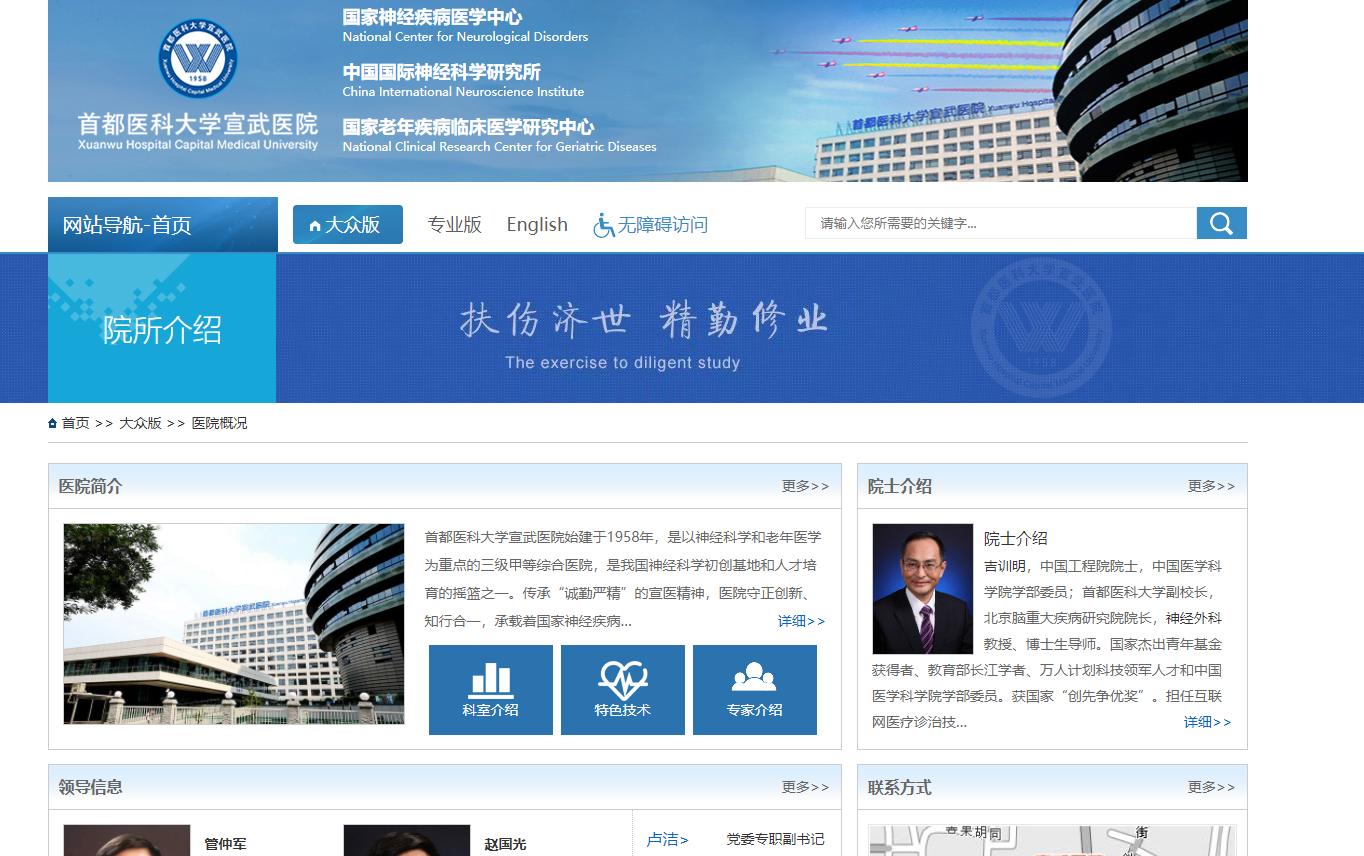Switch to 专业版 version
Image resolution: width=1364 pixels, height=856 pixels.
click(x=455, y=225)
